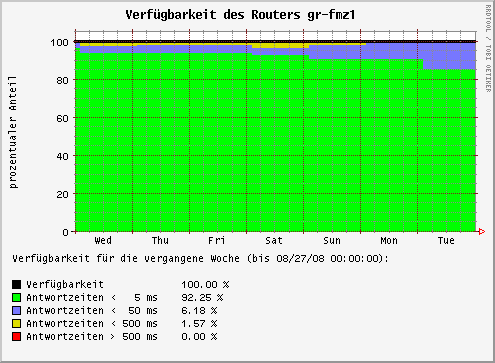Click the 'Antwortzeiten < 5 ms' legend label

pos(92,297)
